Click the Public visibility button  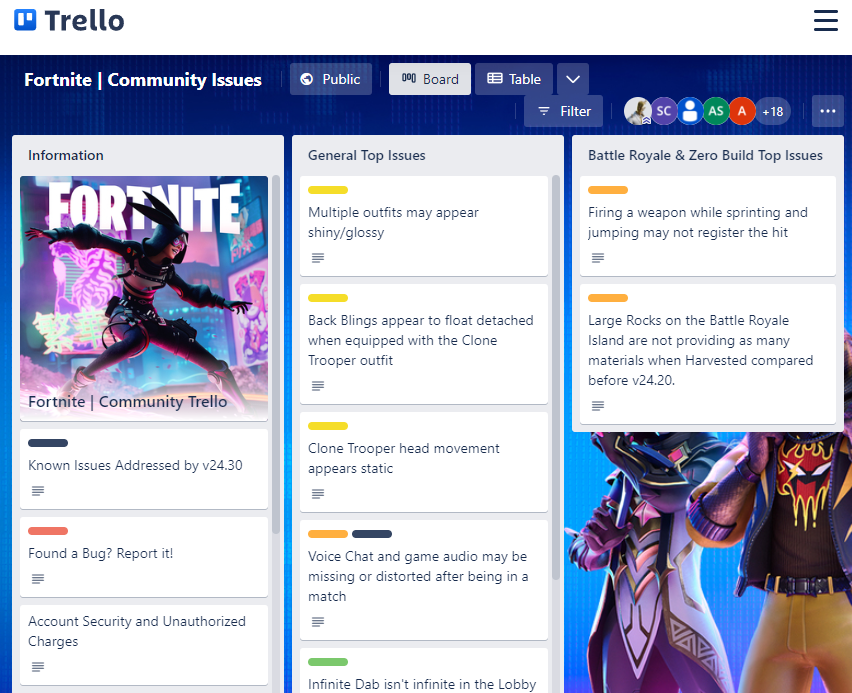(331, 79)
